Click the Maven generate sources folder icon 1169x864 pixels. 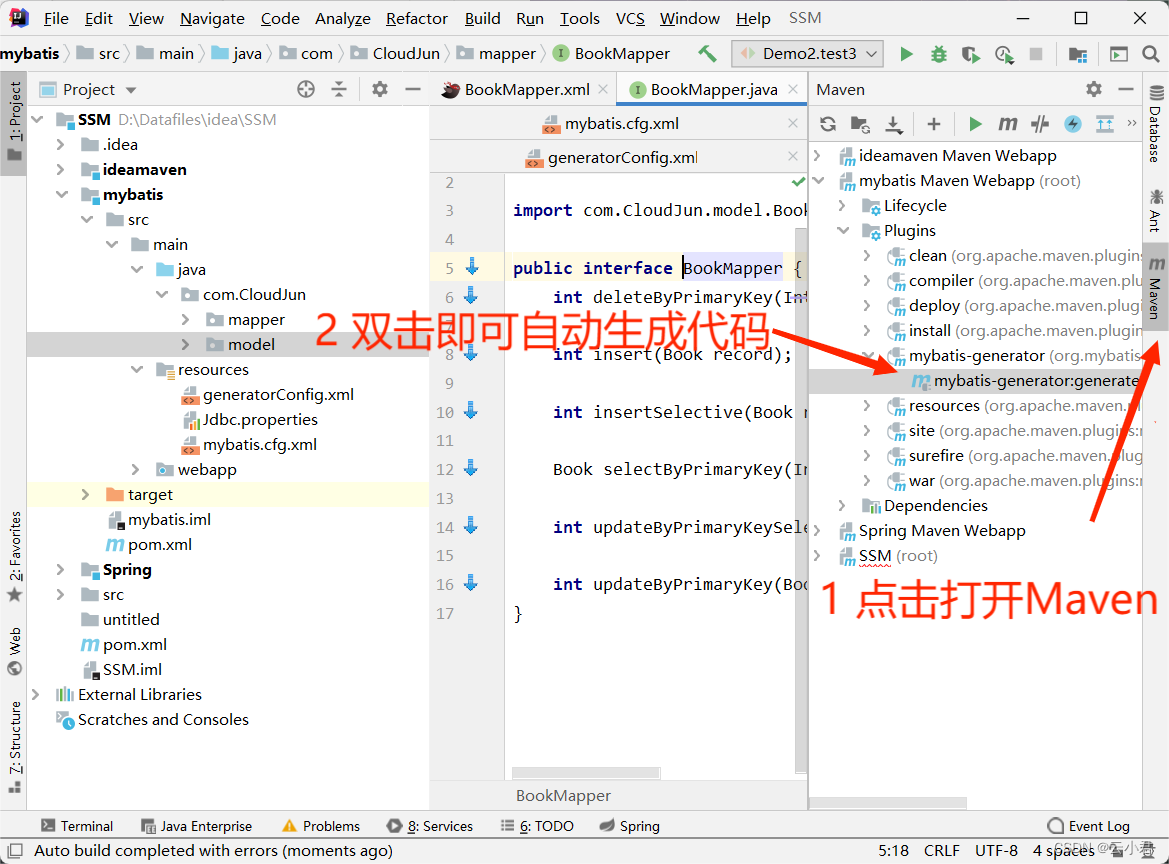coord(860,124)
